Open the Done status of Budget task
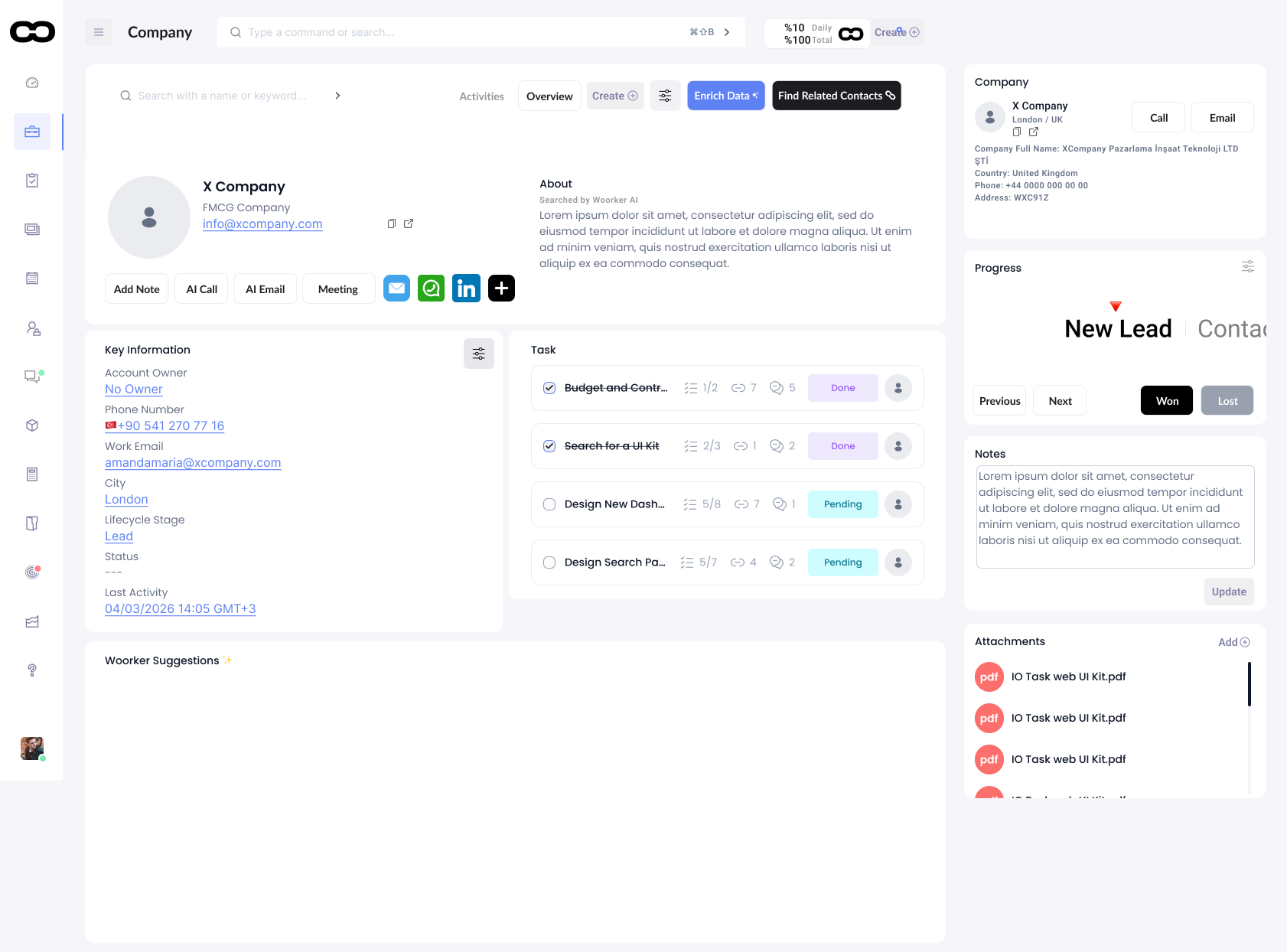 tap(843, 388)
